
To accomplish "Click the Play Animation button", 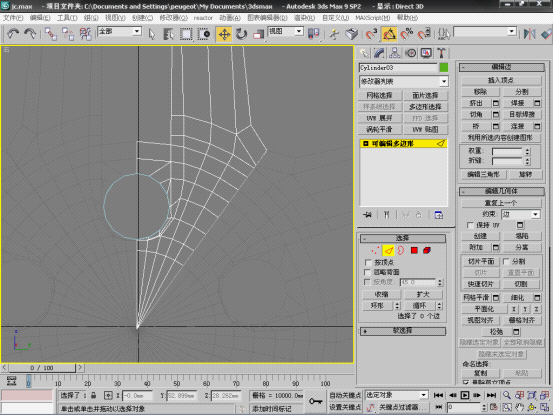I will point(465,395).
